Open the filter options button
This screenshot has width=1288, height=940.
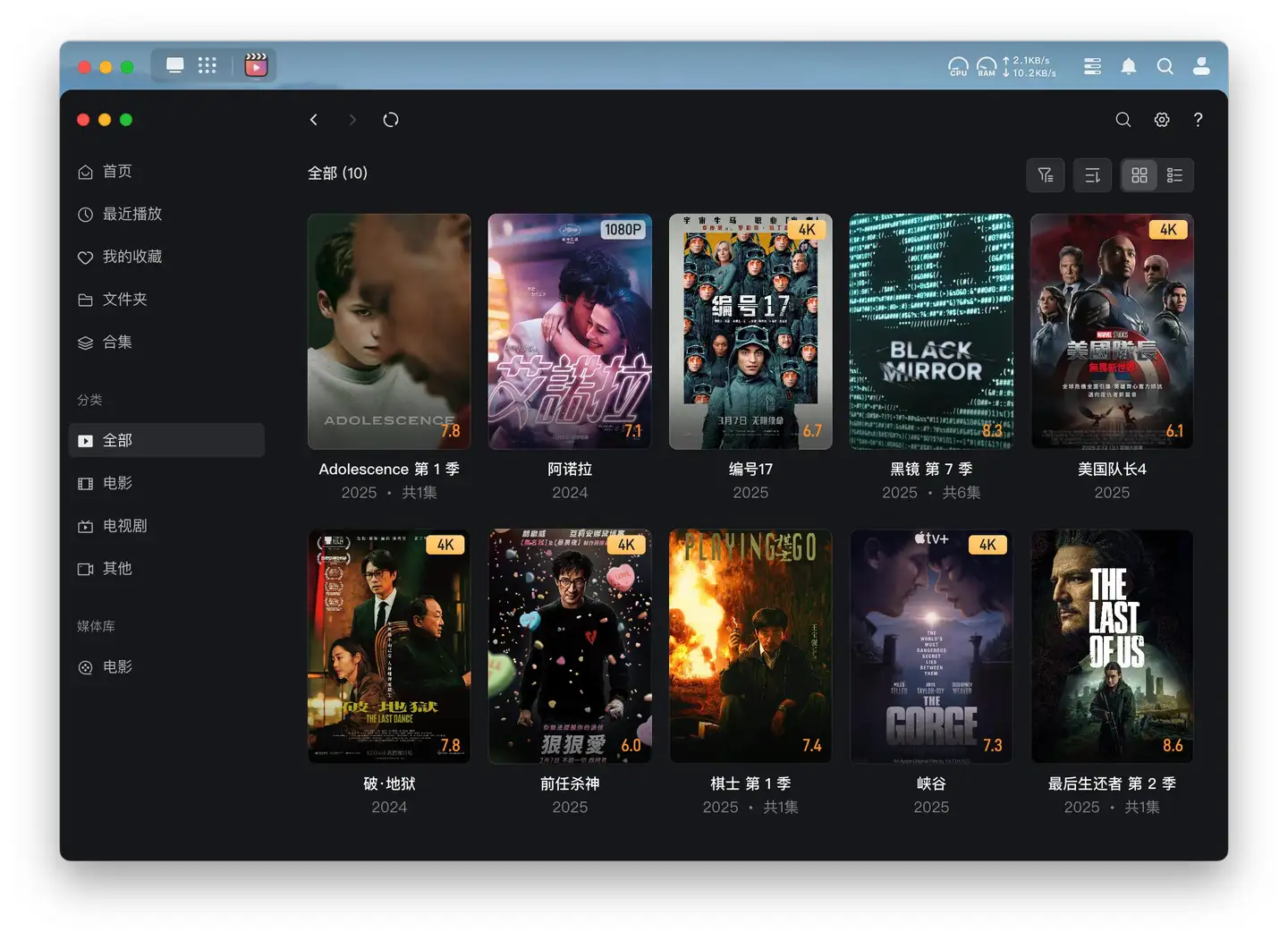coord(1046,175)
